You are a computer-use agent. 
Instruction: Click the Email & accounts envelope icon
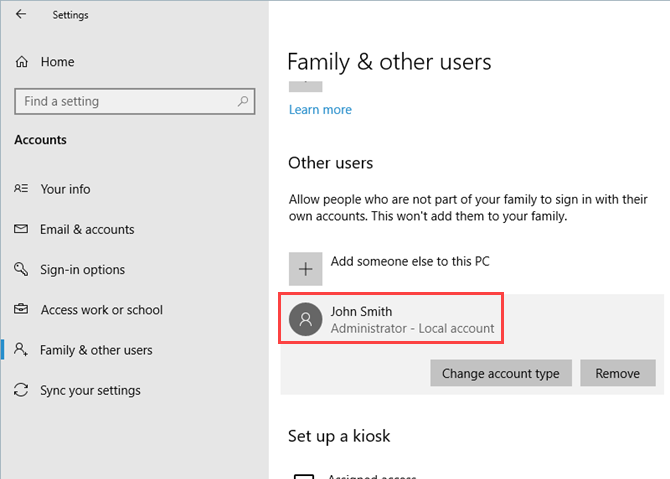pyautogui.click(x=21, y=229)
